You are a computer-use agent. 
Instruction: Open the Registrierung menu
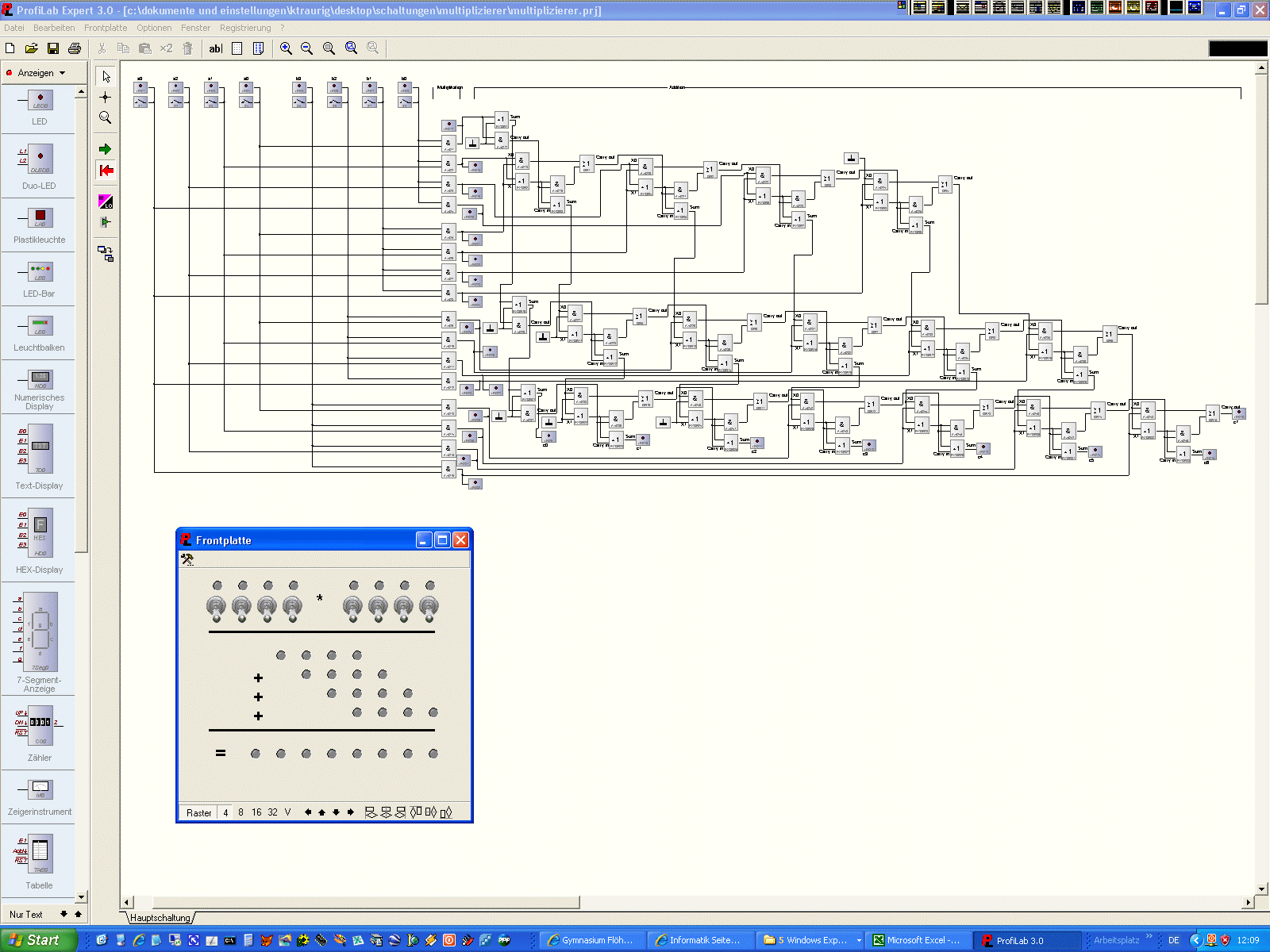245,28
